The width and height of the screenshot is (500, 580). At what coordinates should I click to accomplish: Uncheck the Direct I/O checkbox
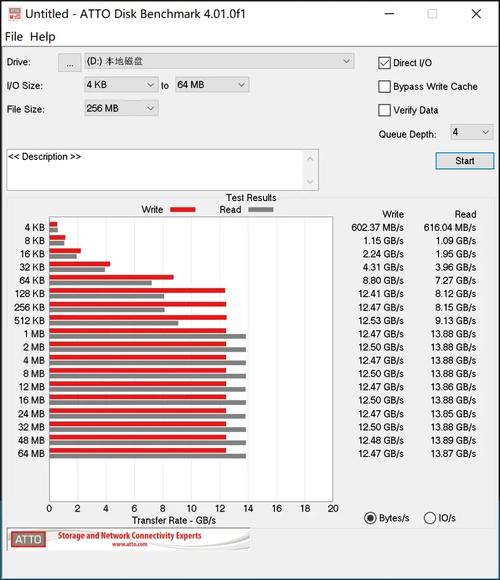tap(384, 63)
